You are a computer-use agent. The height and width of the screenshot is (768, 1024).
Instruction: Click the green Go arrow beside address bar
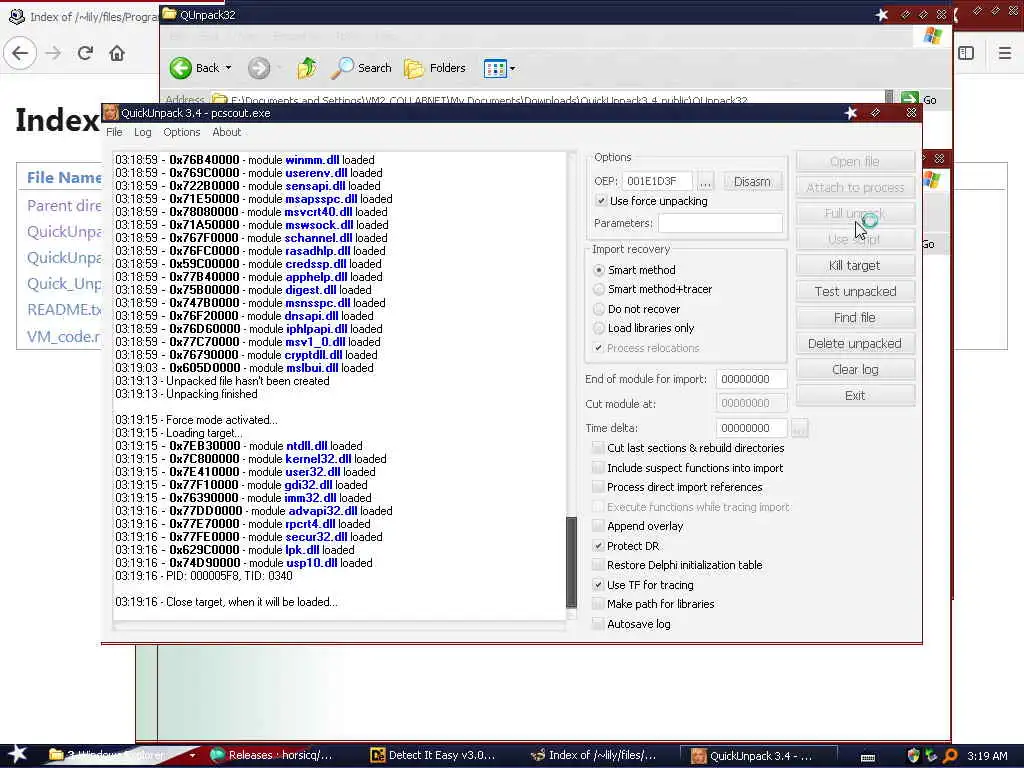(x=910, y=99)
